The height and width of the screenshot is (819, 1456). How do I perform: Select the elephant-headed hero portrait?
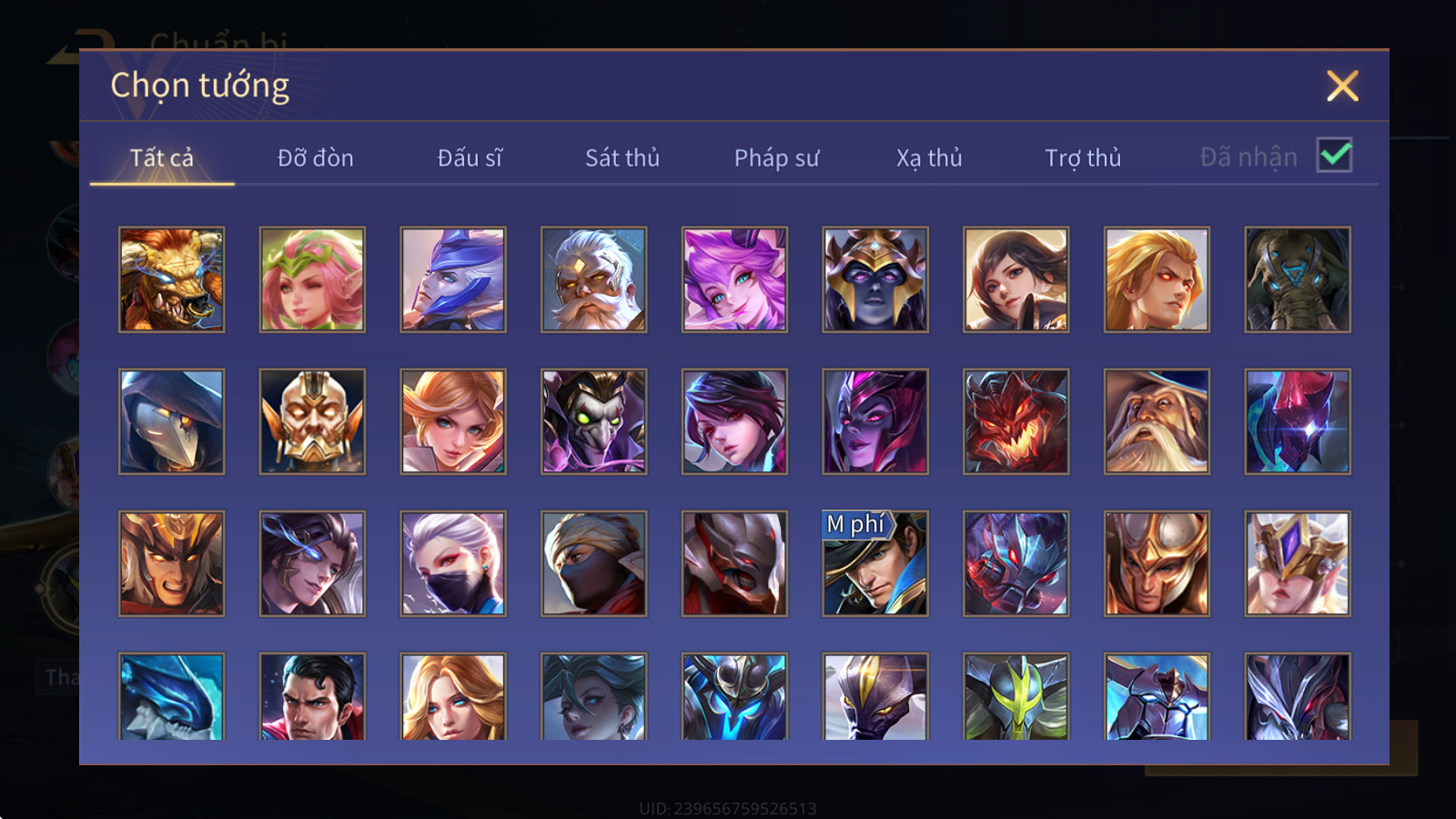[1298, 279]
